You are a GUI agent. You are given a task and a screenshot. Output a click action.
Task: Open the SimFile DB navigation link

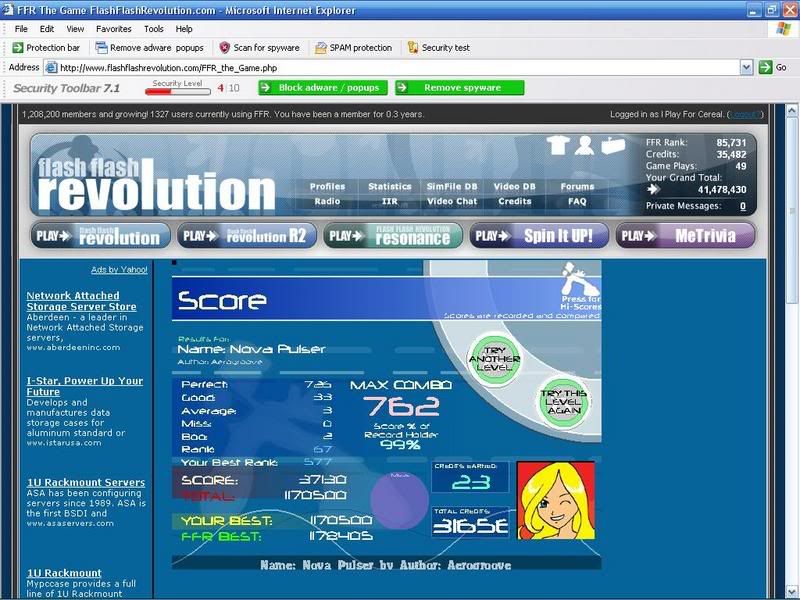451,186
